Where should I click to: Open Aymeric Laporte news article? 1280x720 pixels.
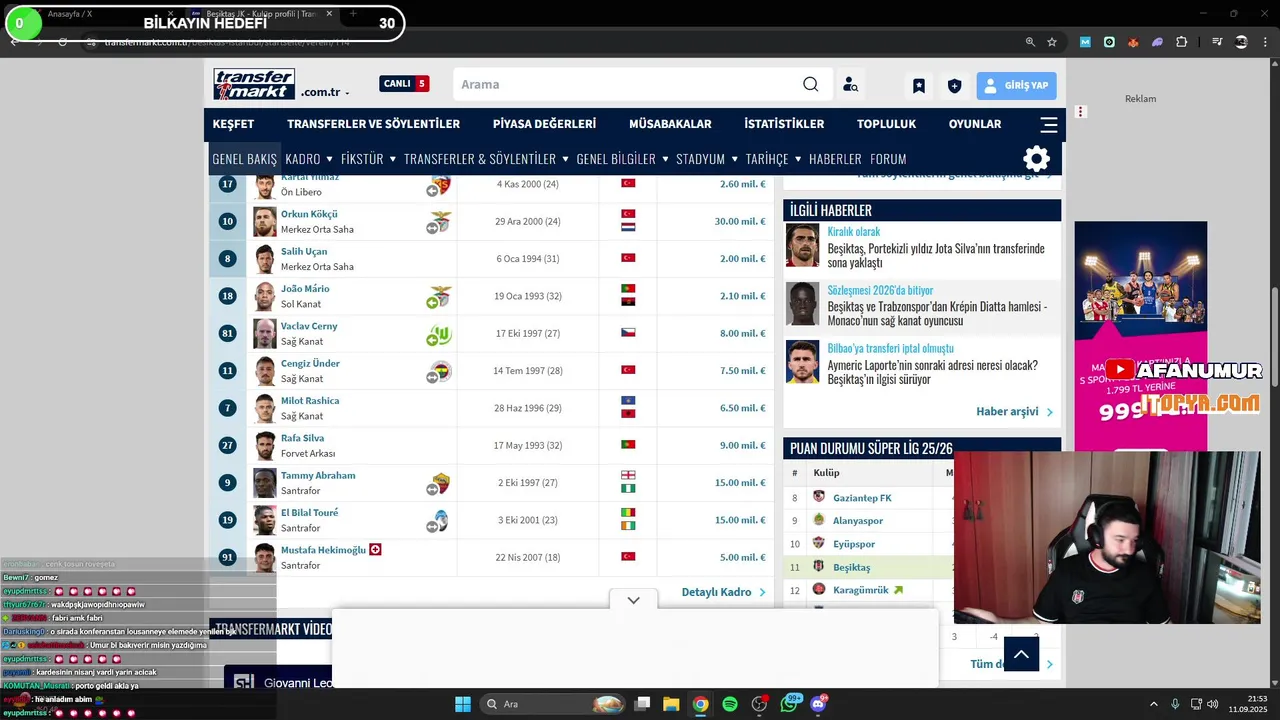[x=933, y=372]
